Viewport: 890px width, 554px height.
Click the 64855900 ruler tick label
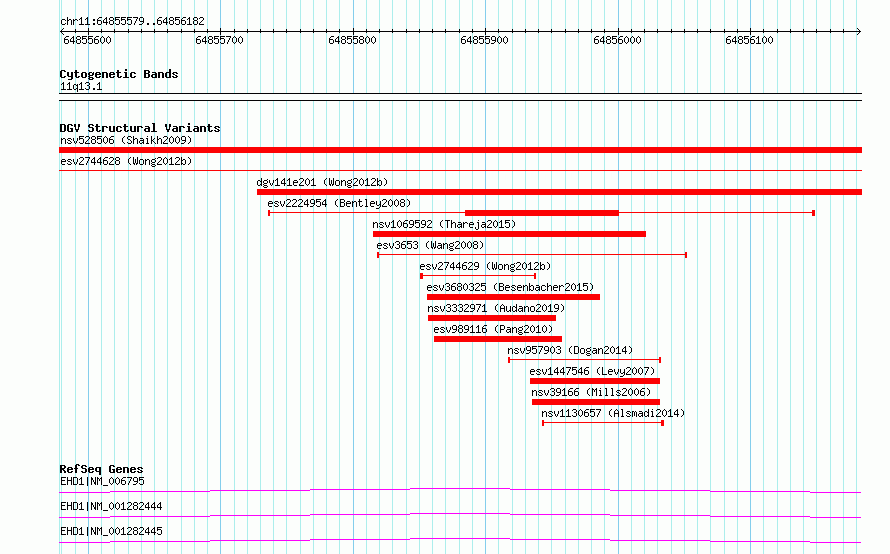point(484,40)
